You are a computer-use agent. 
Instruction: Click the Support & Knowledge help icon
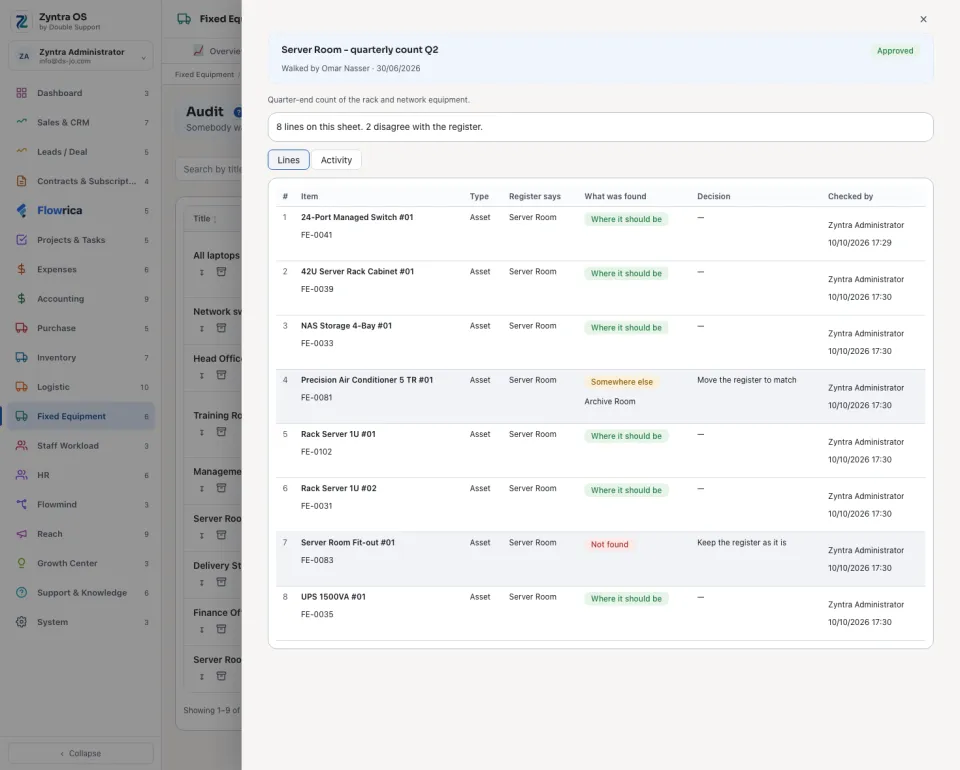point(21,592)
